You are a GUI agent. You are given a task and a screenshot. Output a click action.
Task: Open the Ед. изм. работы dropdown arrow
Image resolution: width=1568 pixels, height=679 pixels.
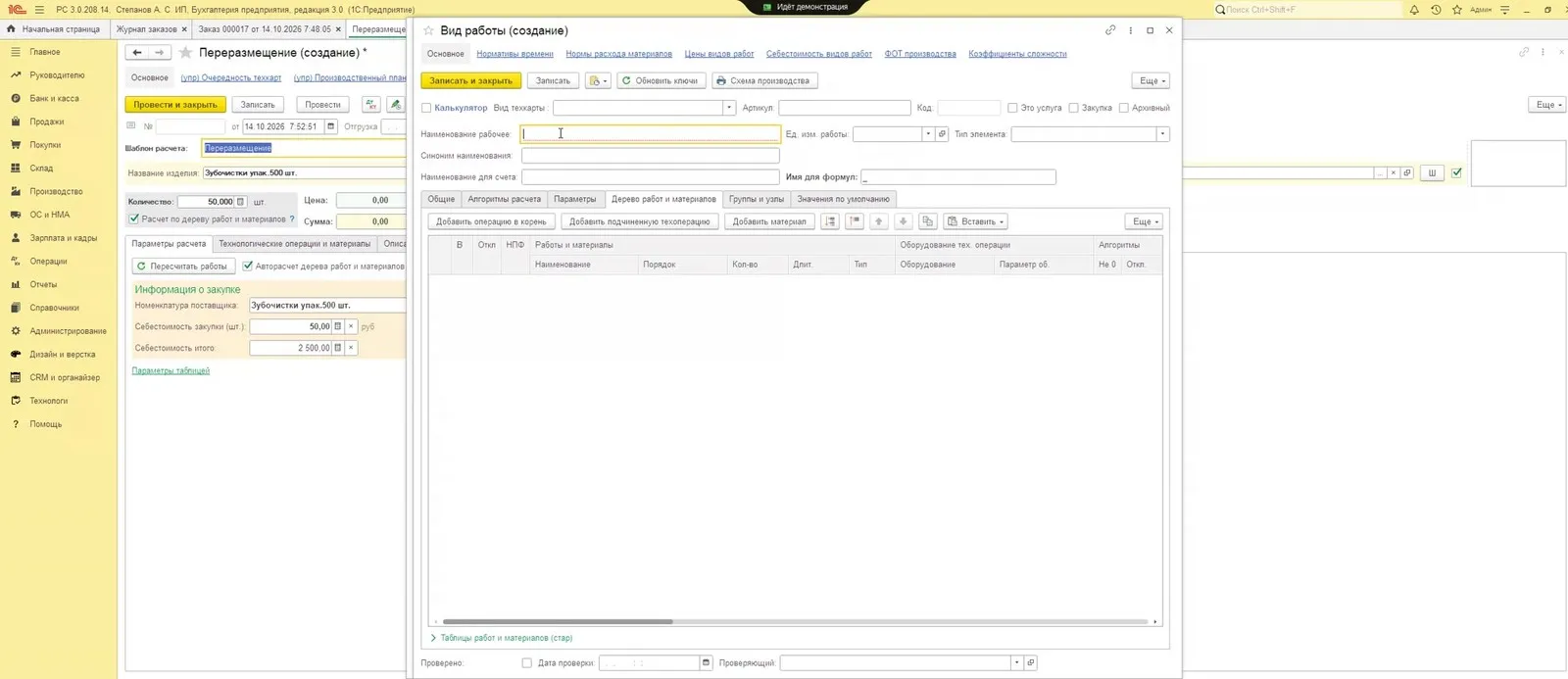(927, 134)
